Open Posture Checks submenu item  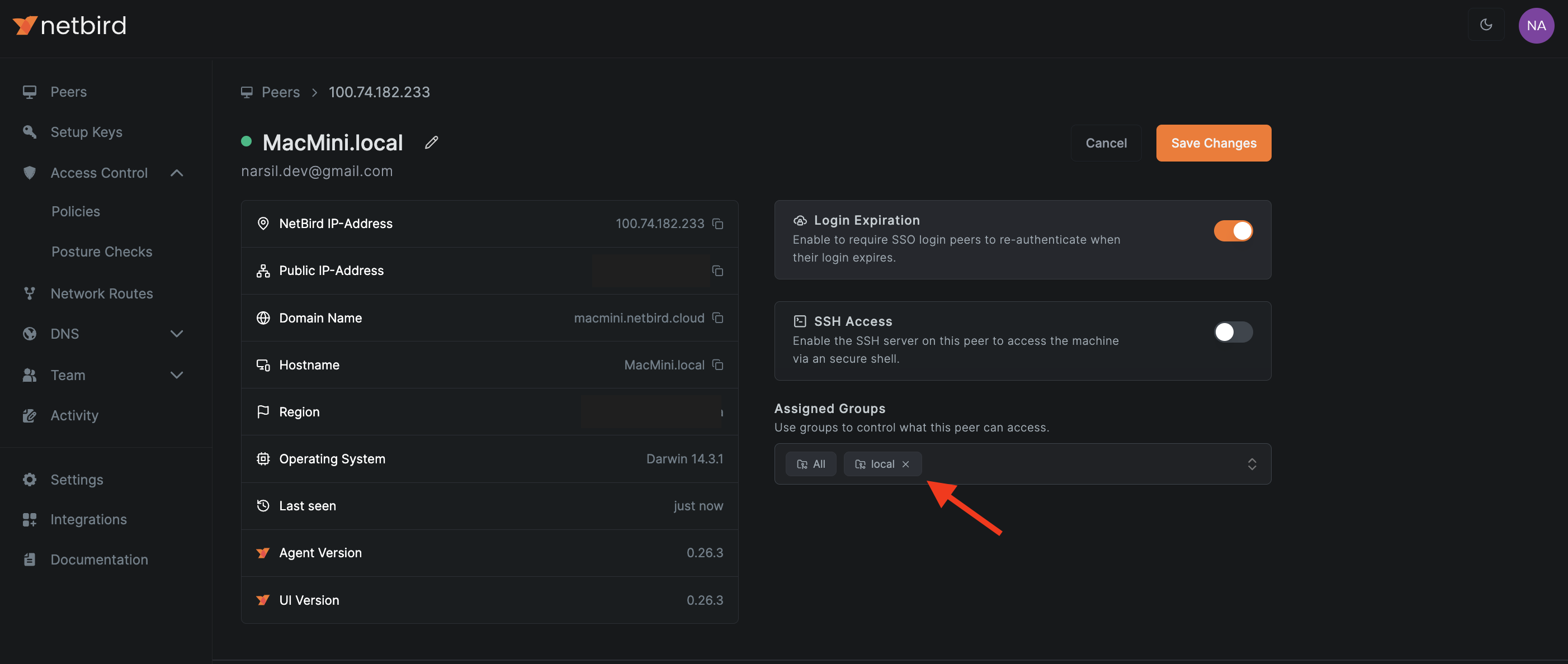point(102,252)
